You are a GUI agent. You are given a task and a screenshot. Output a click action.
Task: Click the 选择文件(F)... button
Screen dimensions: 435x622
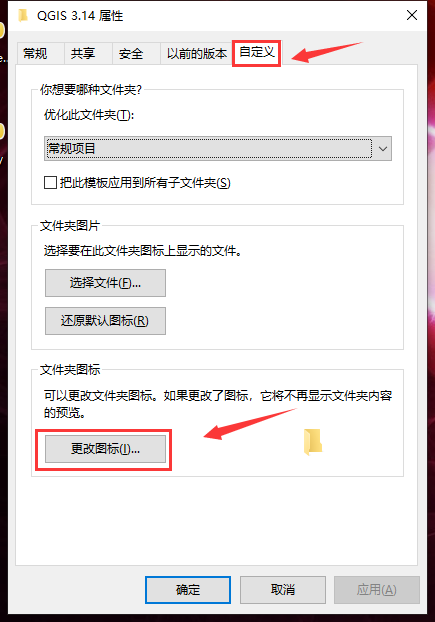[x=105, y=283]
